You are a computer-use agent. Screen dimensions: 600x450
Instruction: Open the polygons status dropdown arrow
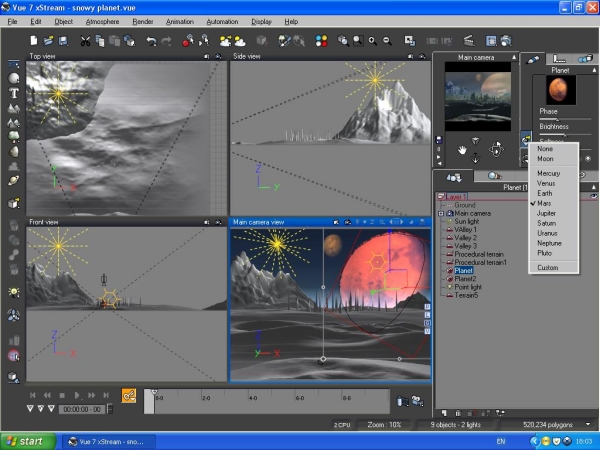coord(588,424)
